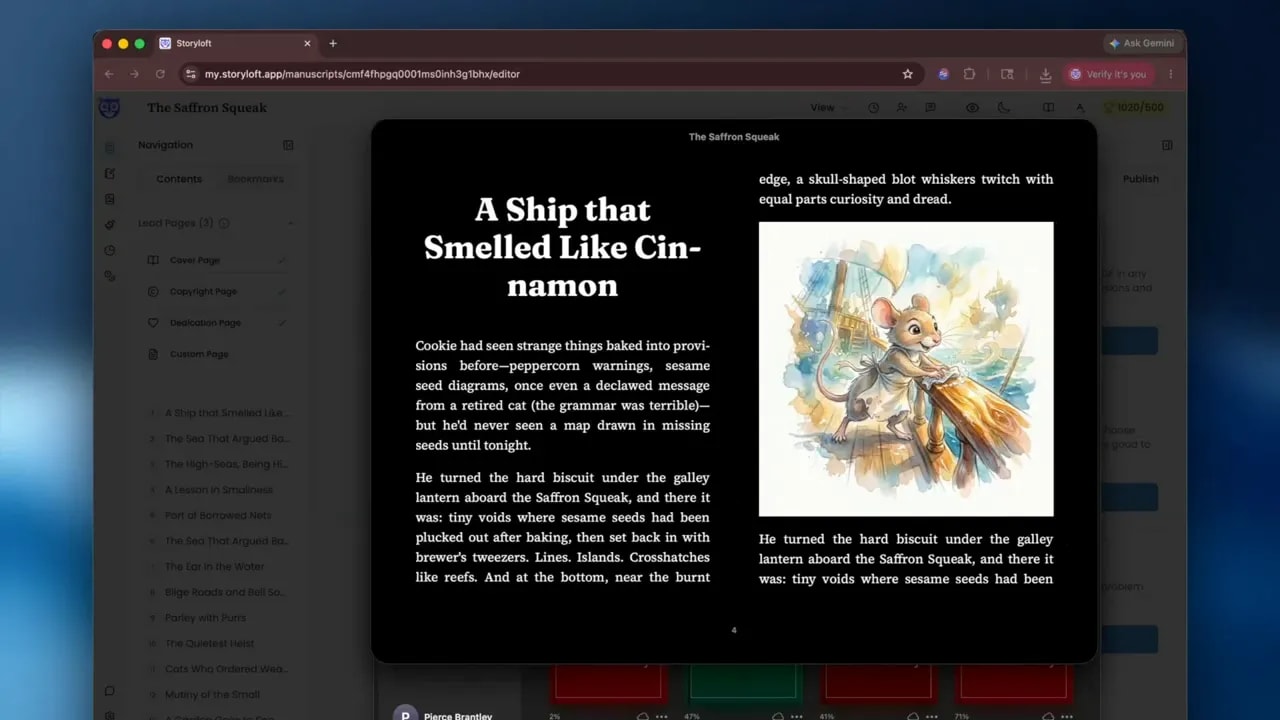Click the rocket icon in left sidebar

pos(110,224)
